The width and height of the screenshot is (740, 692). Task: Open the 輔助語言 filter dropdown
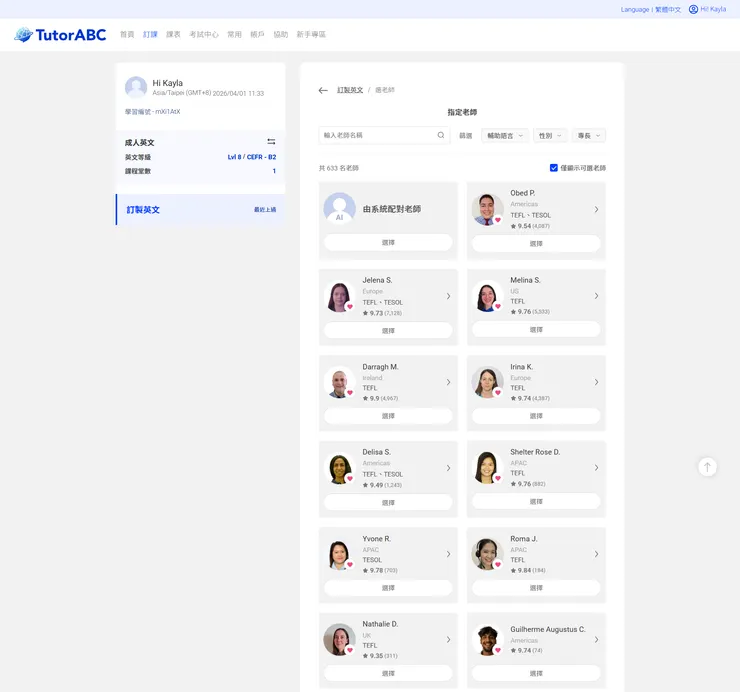tap(505, 135)
